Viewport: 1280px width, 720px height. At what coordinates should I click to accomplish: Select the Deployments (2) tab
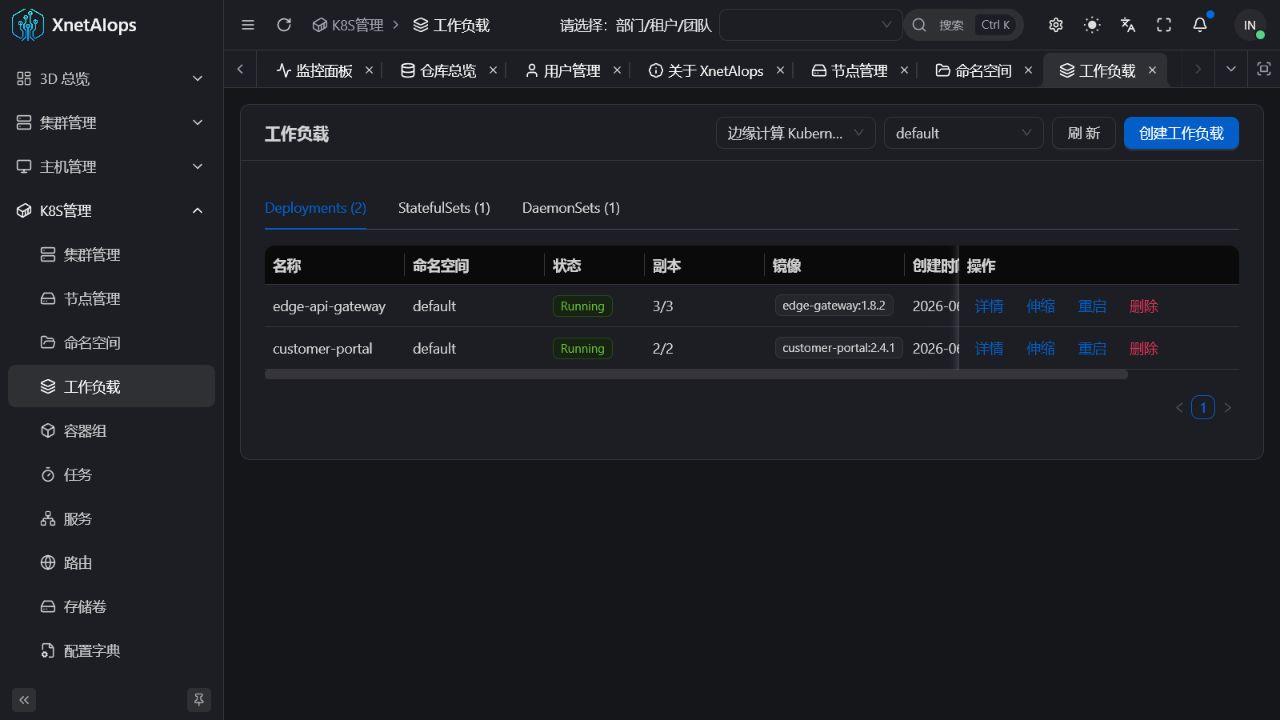point(315,208)
